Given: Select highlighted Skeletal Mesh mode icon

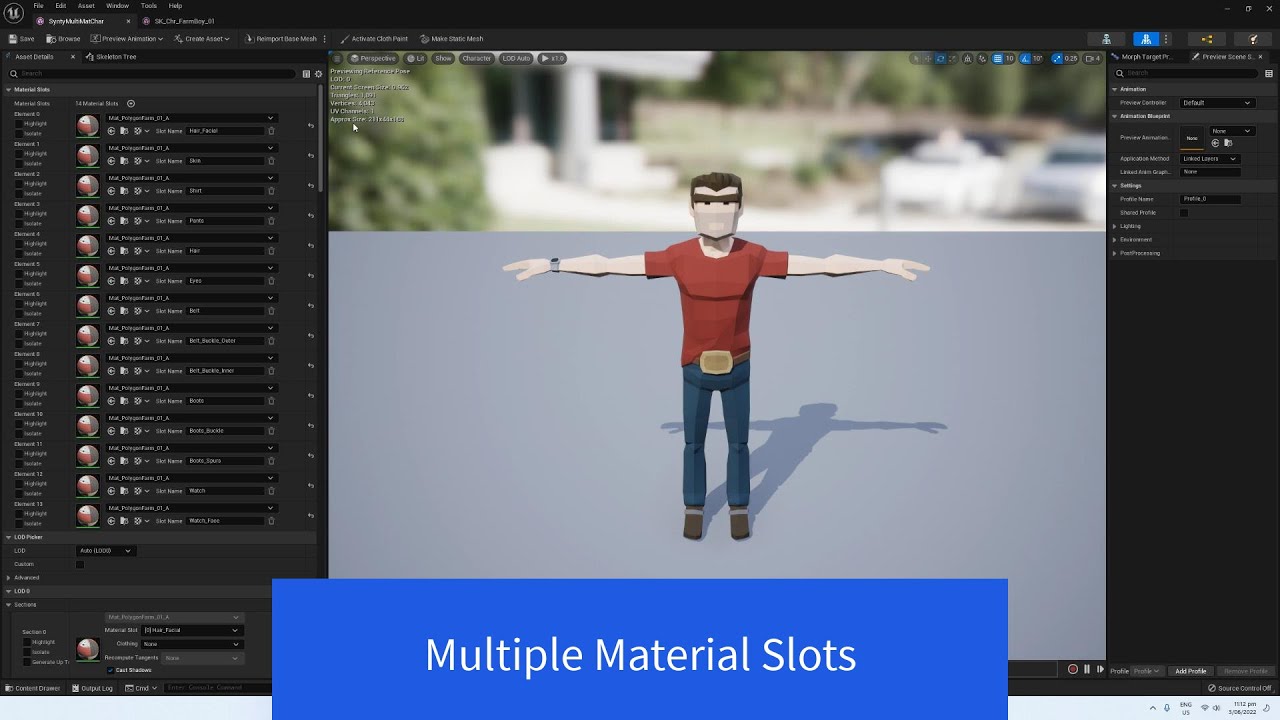Looking at the screenshot, I should (1146, 39).
